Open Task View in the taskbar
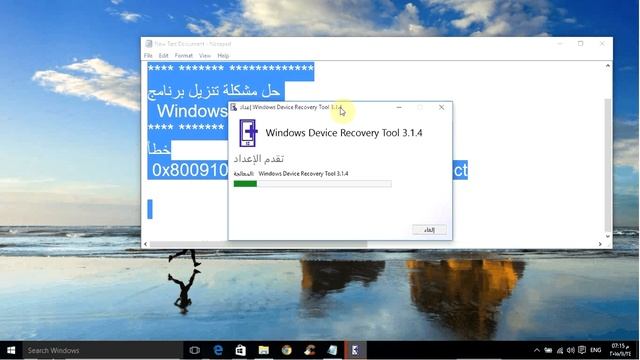 click(195, 350)
